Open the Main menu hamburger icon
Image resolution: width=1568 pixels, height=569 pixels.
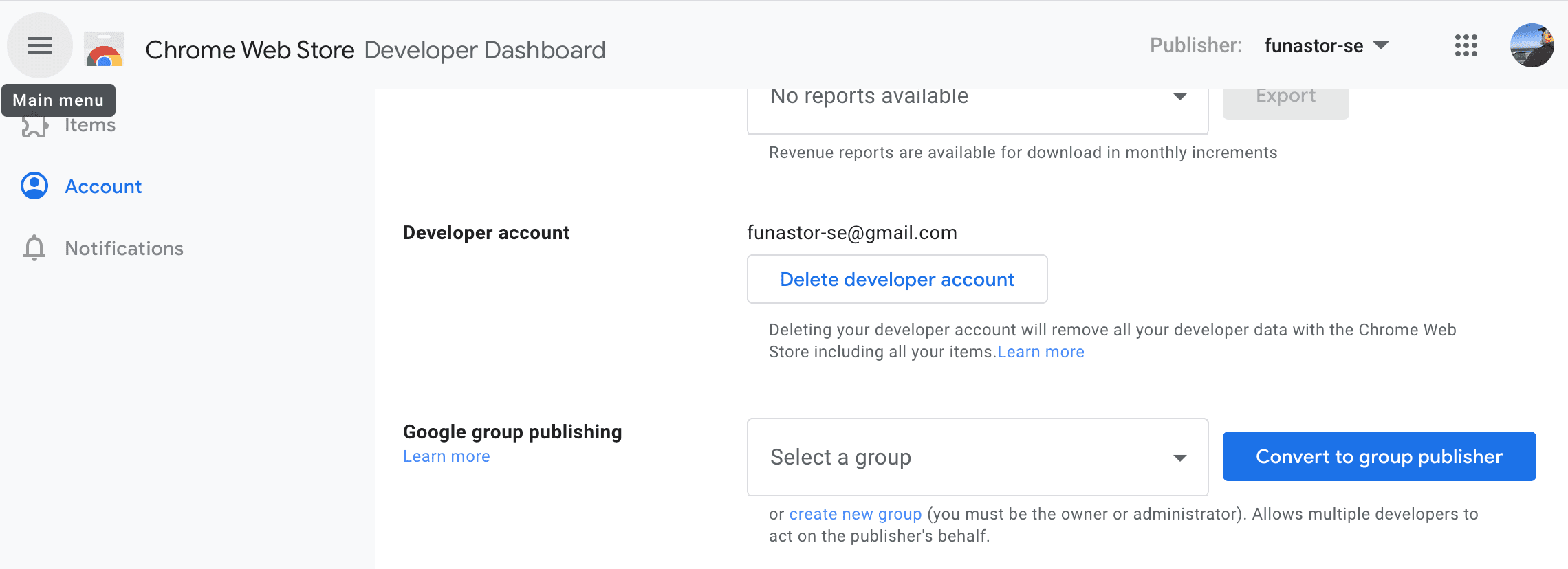(x=39, y=45)
